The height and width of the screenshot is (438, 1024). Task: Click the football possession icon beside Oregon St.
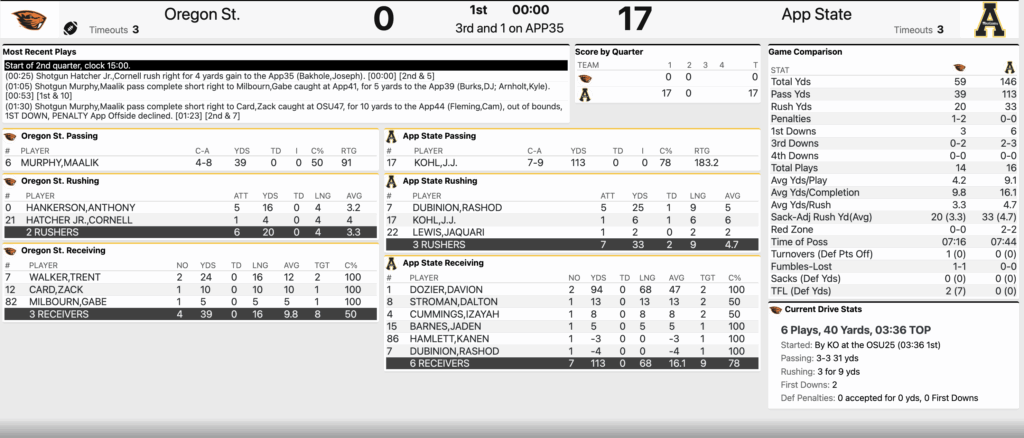(71, 28)
